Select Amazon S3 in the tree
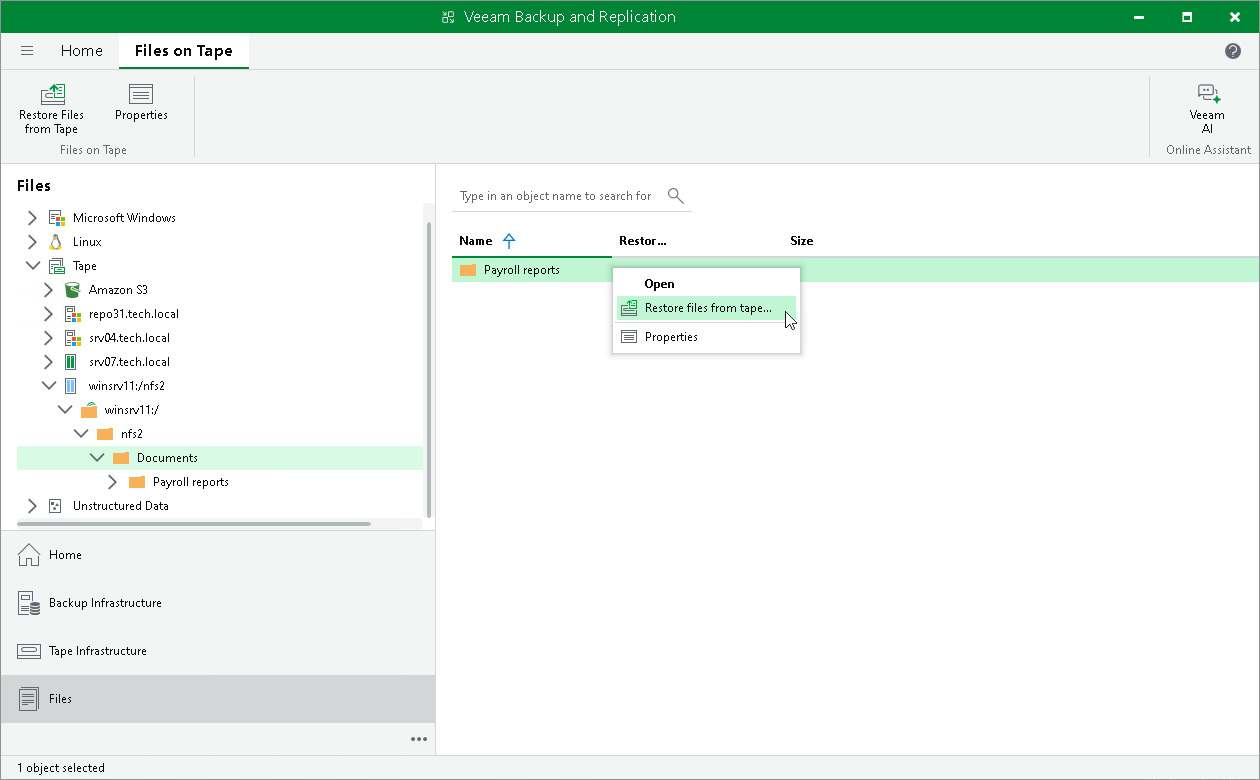Viewport: 1260px width, 780px height. 118,289
